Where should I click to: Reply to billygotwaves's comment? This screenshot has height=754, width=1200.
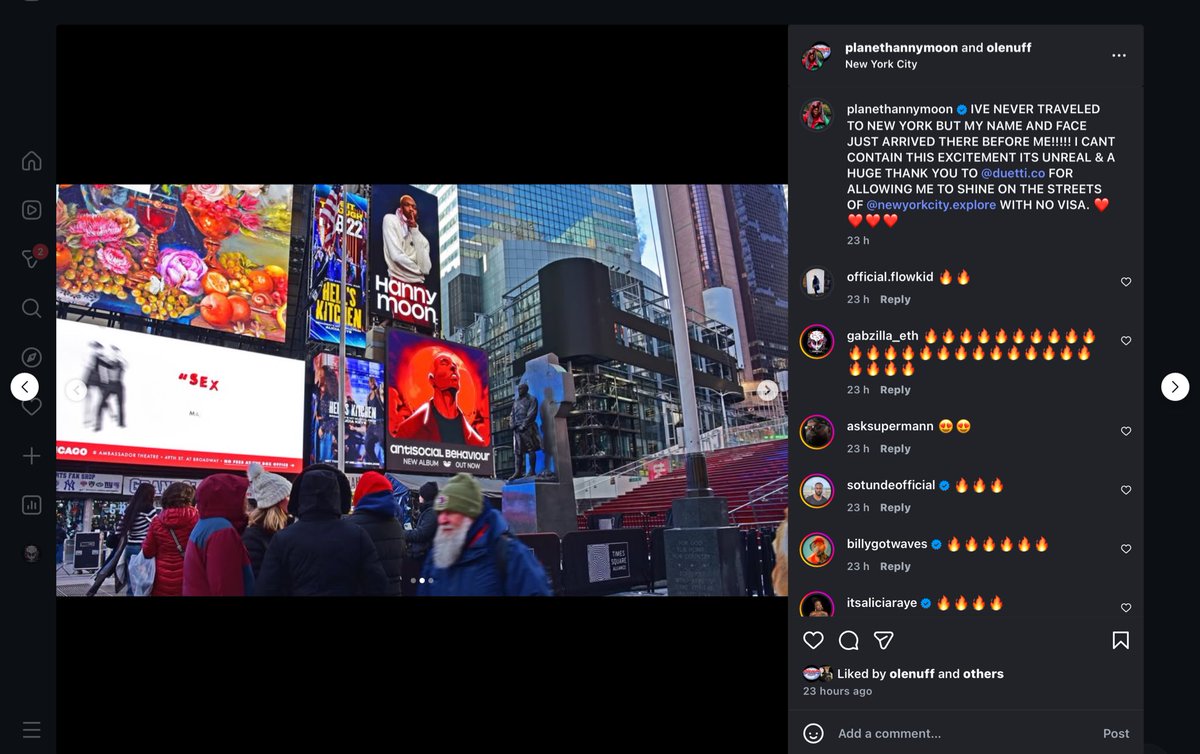[895, 566]
